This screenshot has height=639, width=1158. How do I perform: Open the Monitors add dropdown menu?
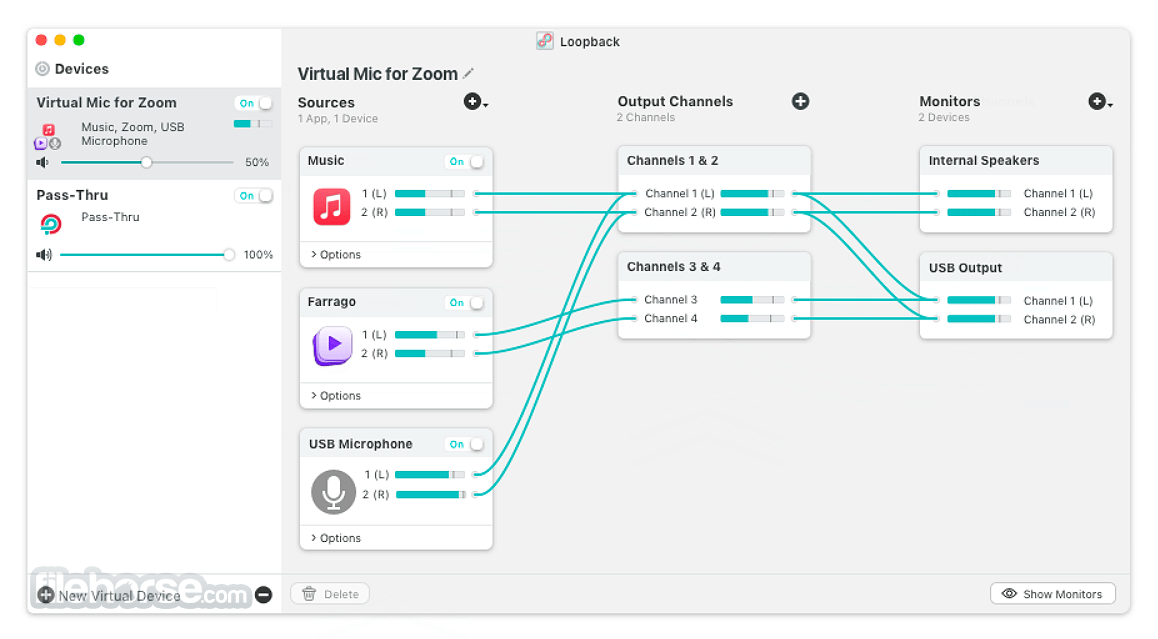click(1100, 102)
